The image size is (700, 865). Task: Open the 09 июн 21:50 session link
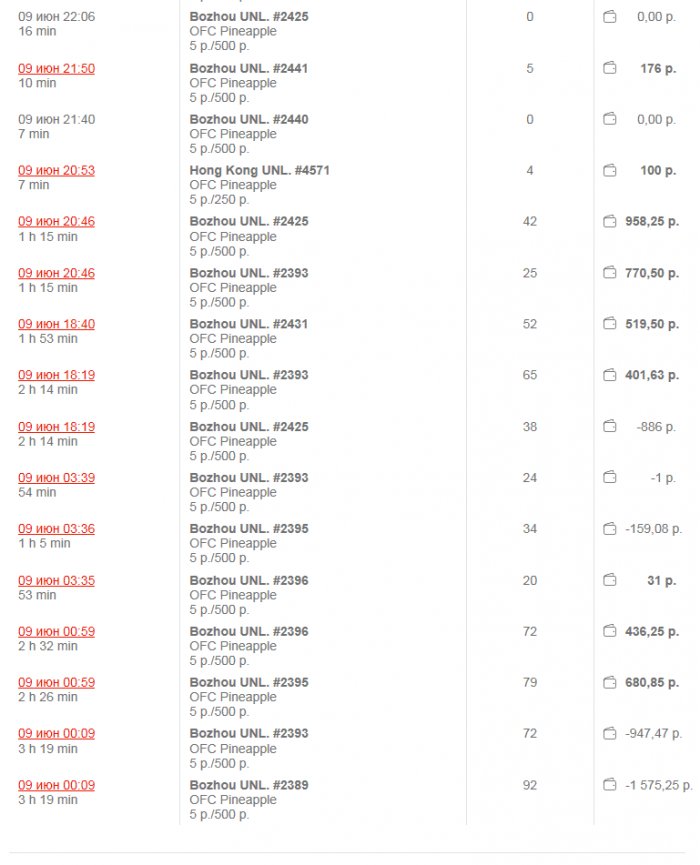[x=57, y=69]
